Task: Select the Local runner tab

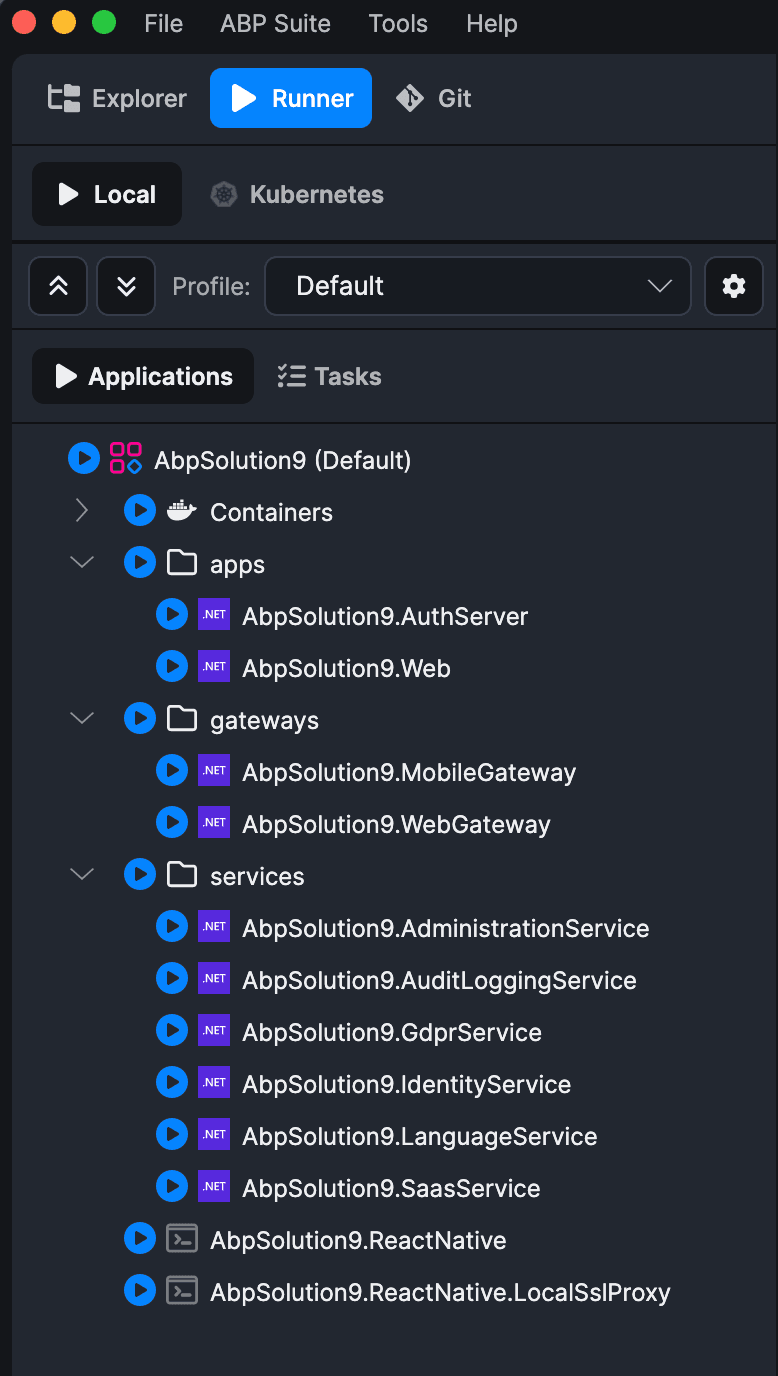Action: [107, 194]
